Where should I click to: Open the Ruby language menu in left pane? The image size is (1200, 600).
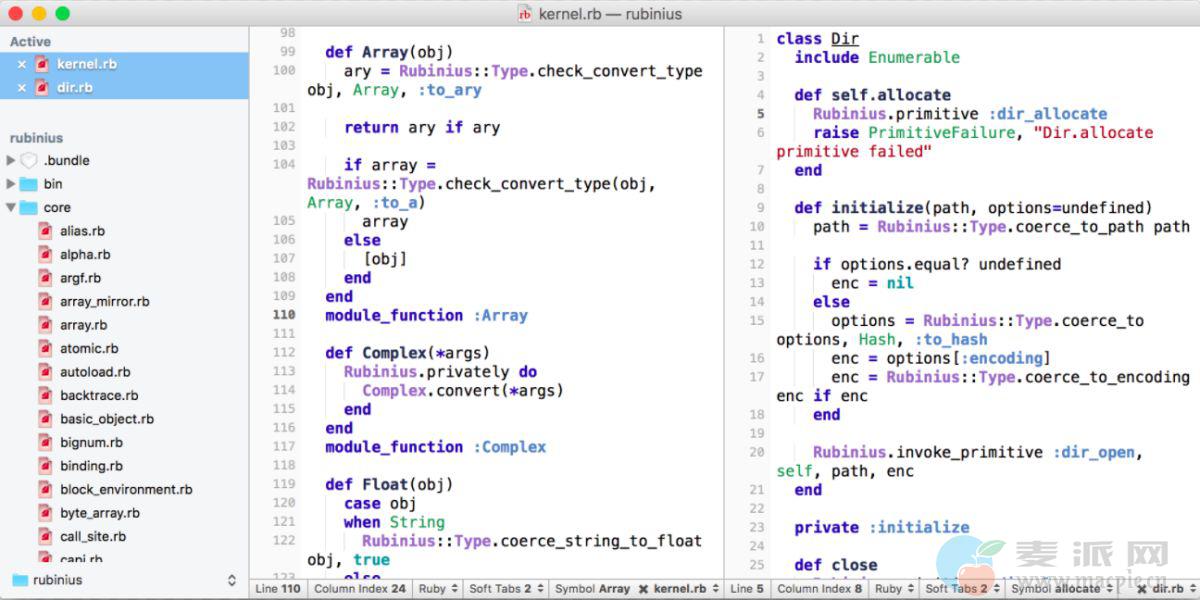(439, 589)
